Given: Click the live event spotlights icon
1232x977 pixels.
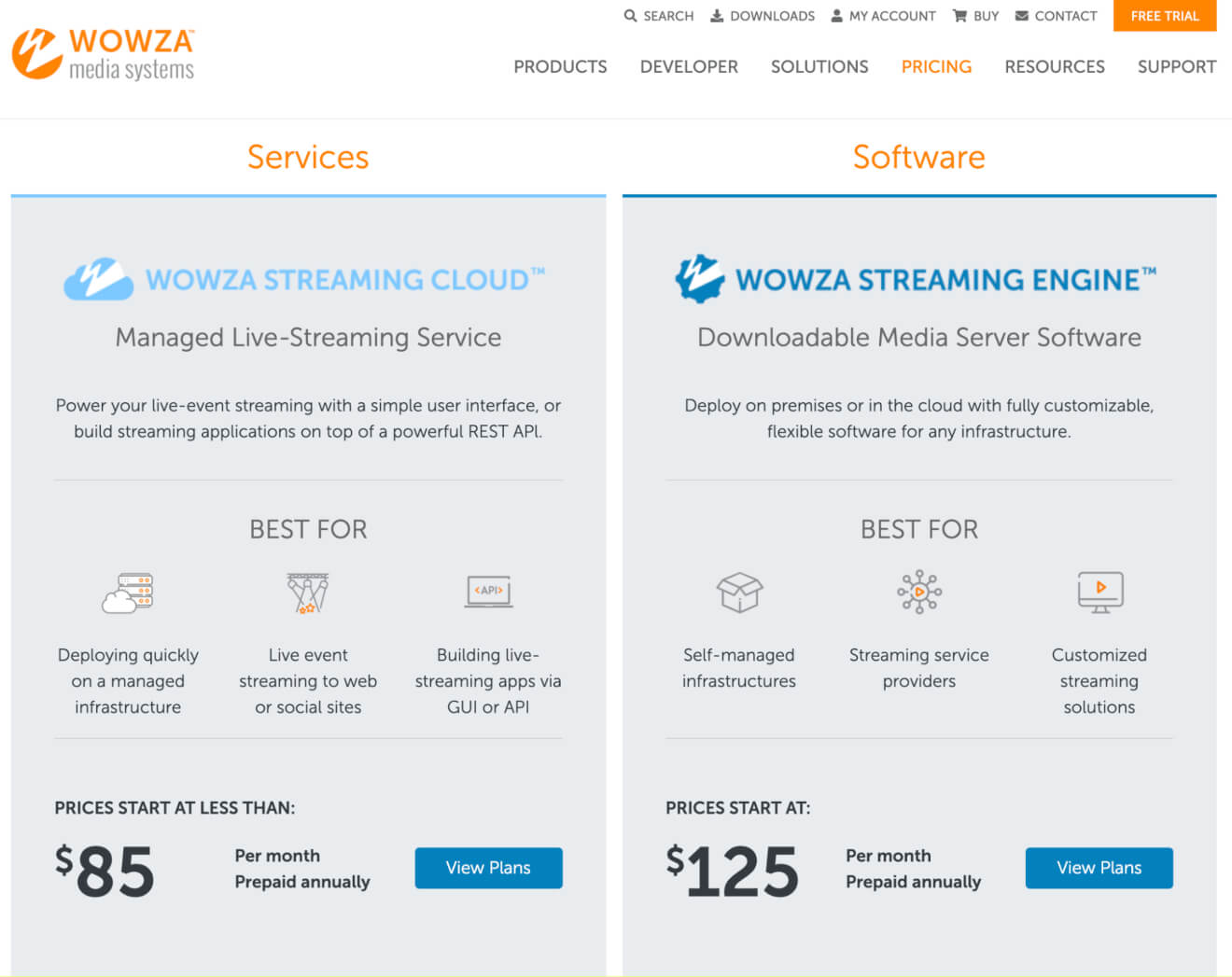Looking at the screenshot, I should point(308,593).
